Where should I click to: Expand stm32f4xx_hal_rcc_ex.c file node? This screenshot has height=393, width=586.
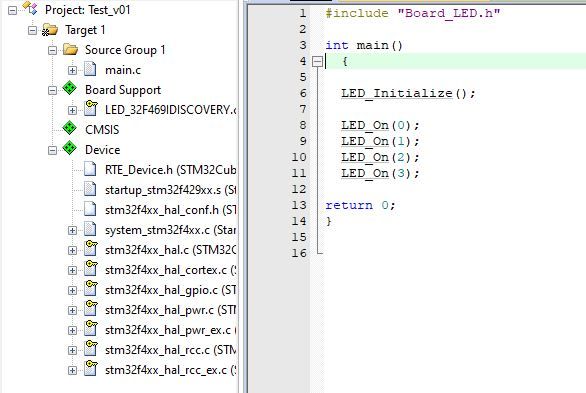point(73,371)
